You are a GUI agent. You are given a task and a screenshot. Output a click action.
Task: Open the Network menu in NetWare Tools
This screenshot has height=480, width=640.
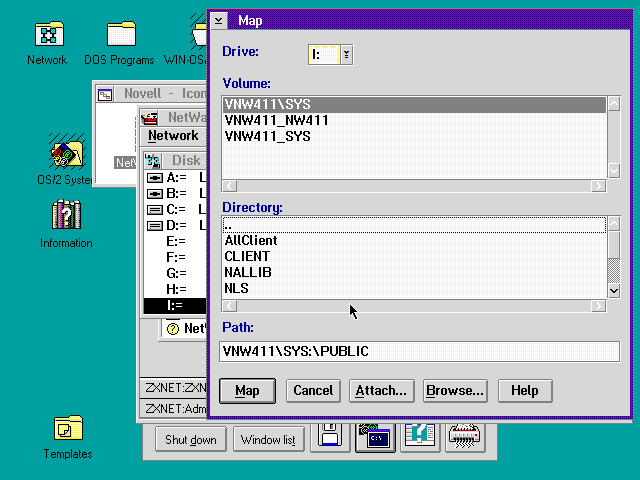point(173,136)
